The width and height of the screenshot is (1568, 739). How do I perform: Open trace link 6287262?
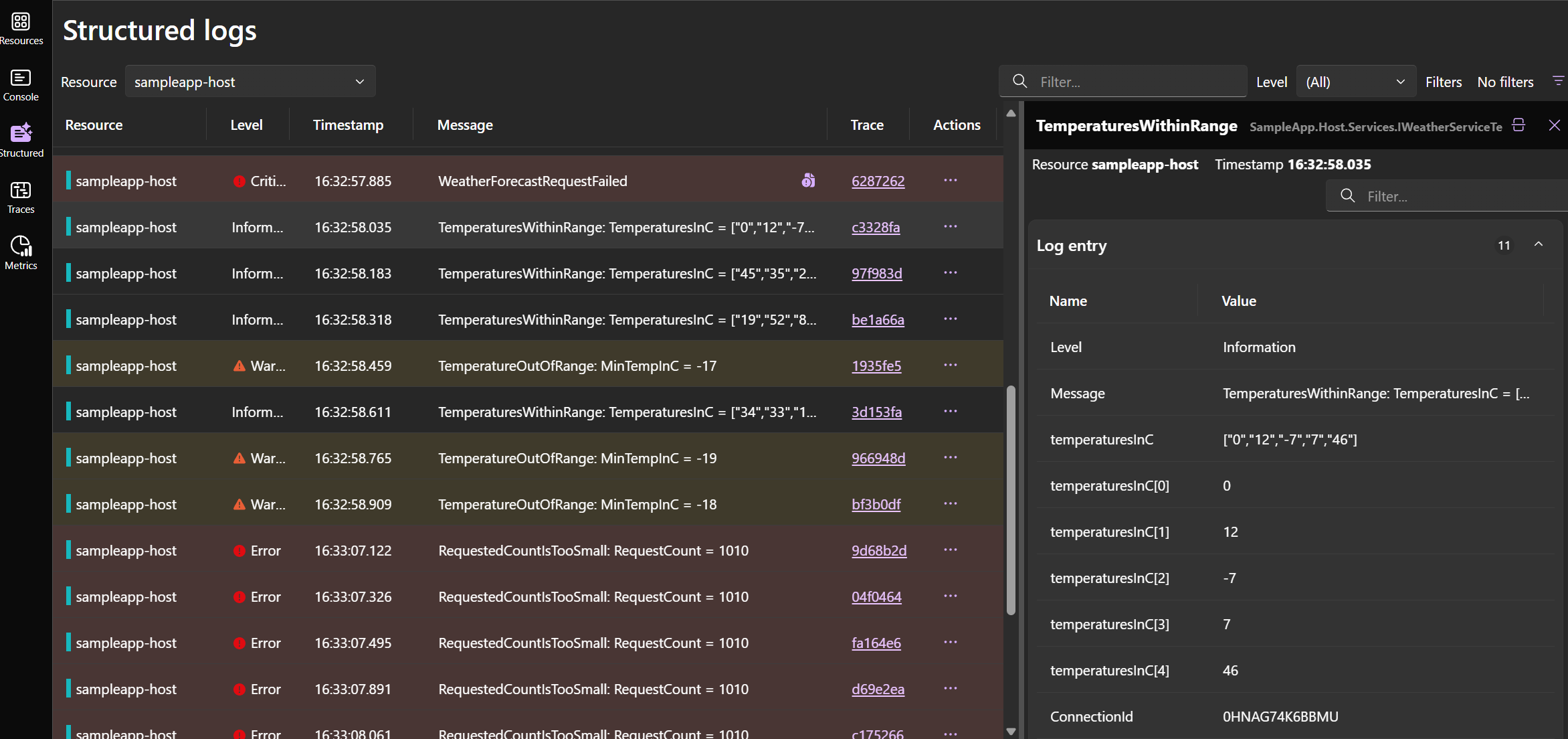tap(878, 181)
